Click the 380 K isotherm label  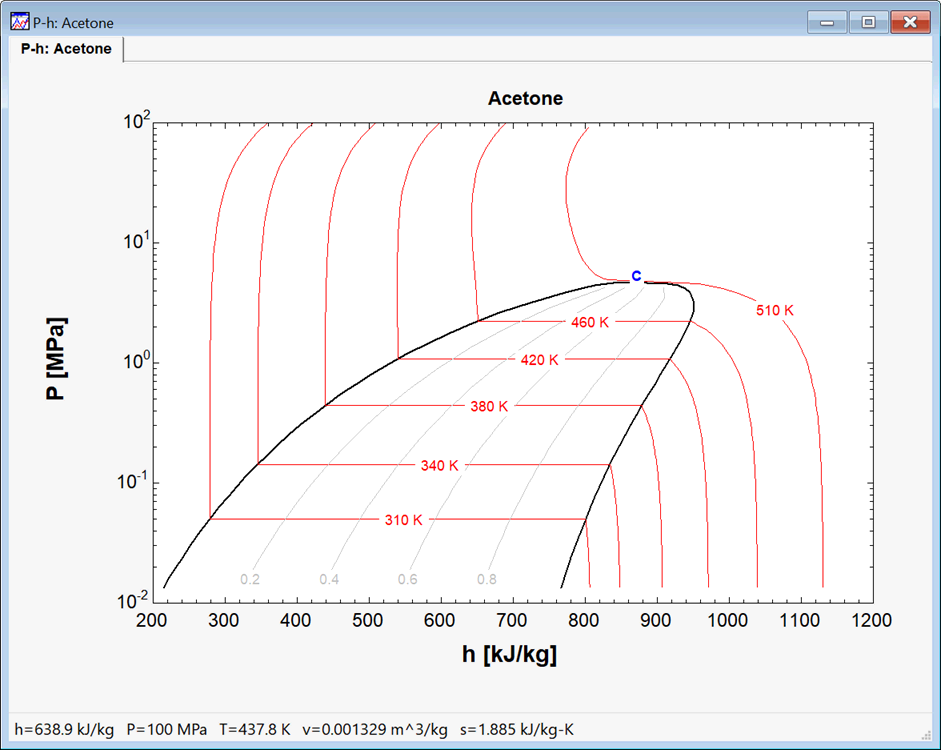click(489, 407)
